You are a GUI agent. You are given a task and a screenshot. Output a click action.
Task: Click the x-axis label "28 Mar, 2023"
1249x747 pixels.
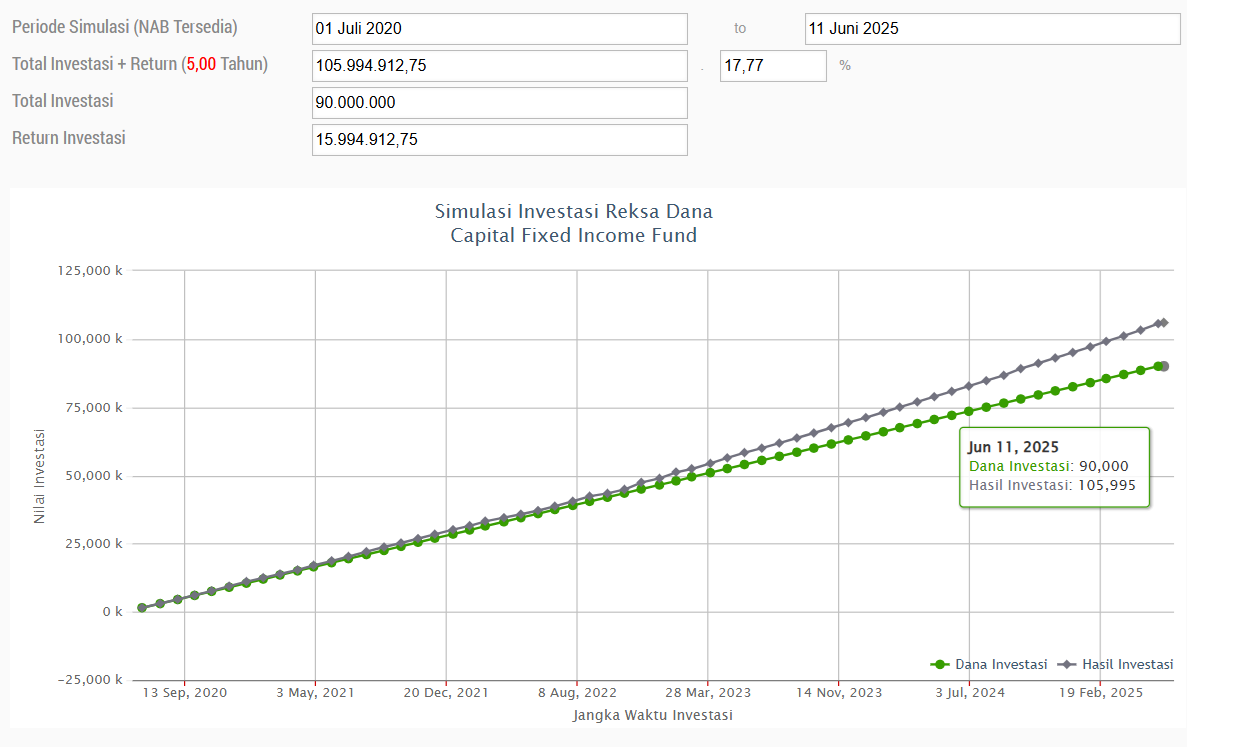(x=708, y=693)
